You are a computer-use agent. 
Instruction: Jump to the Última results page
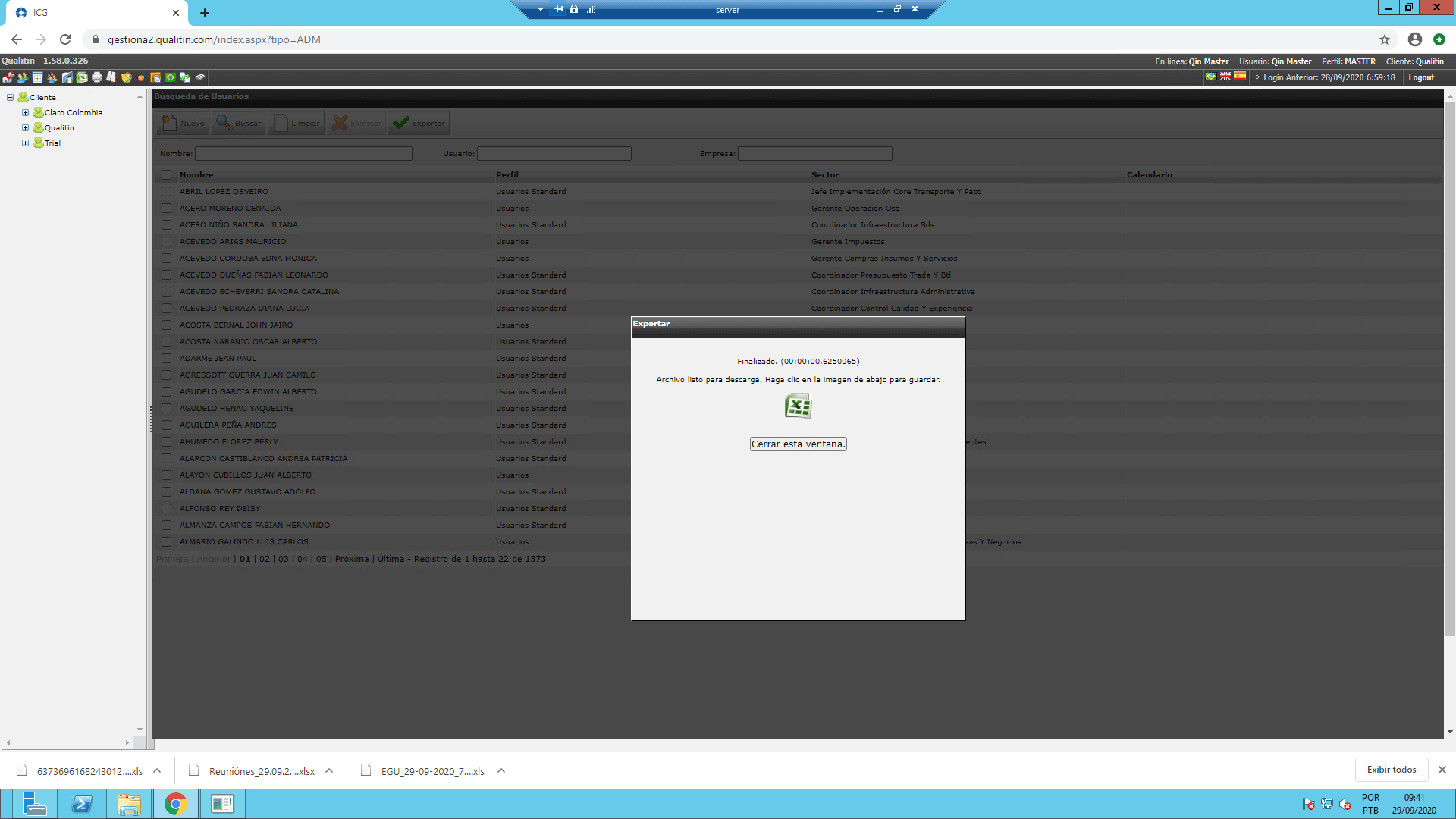(391, 559)
